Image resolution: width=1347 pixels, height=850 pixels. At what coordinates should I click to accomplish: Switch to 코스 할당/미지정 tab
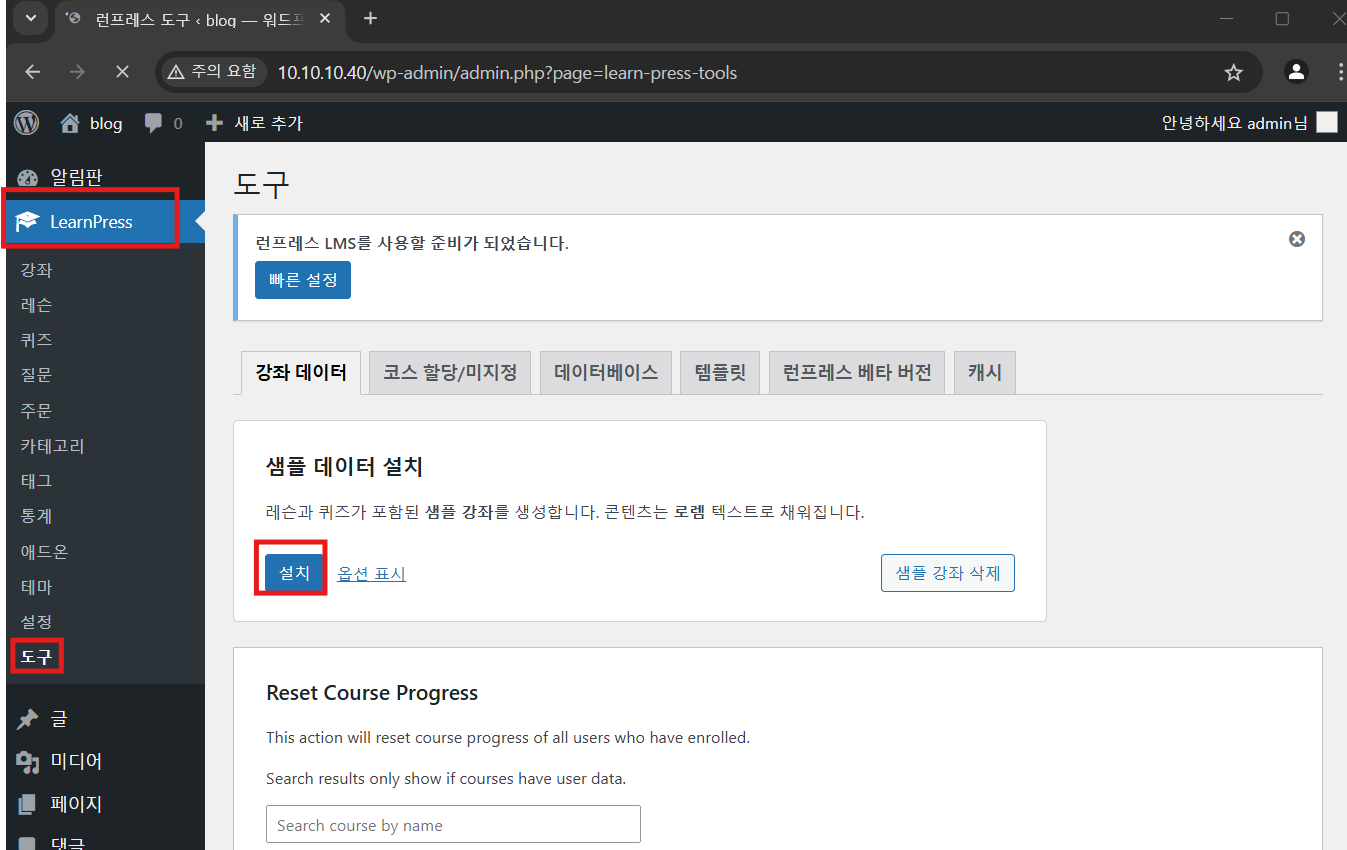click(450, 373)
